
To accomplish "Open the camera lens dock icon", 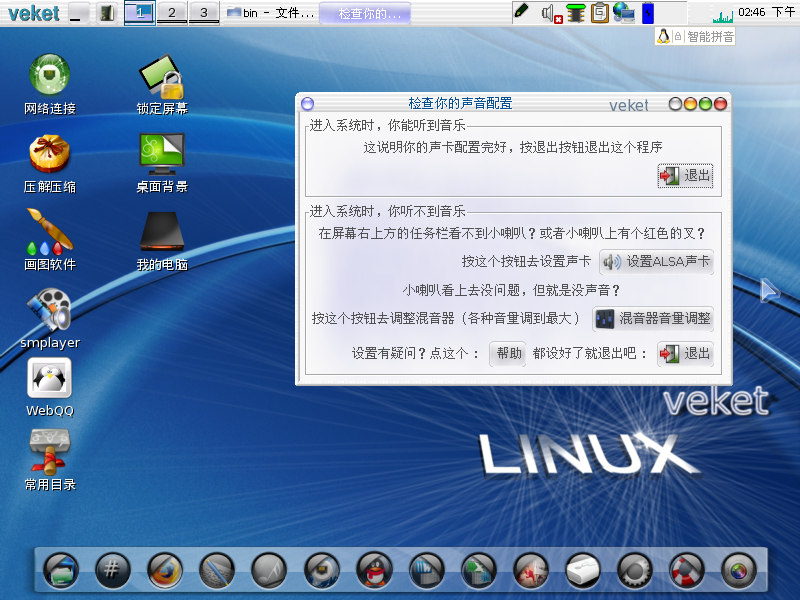I will 739,570.
